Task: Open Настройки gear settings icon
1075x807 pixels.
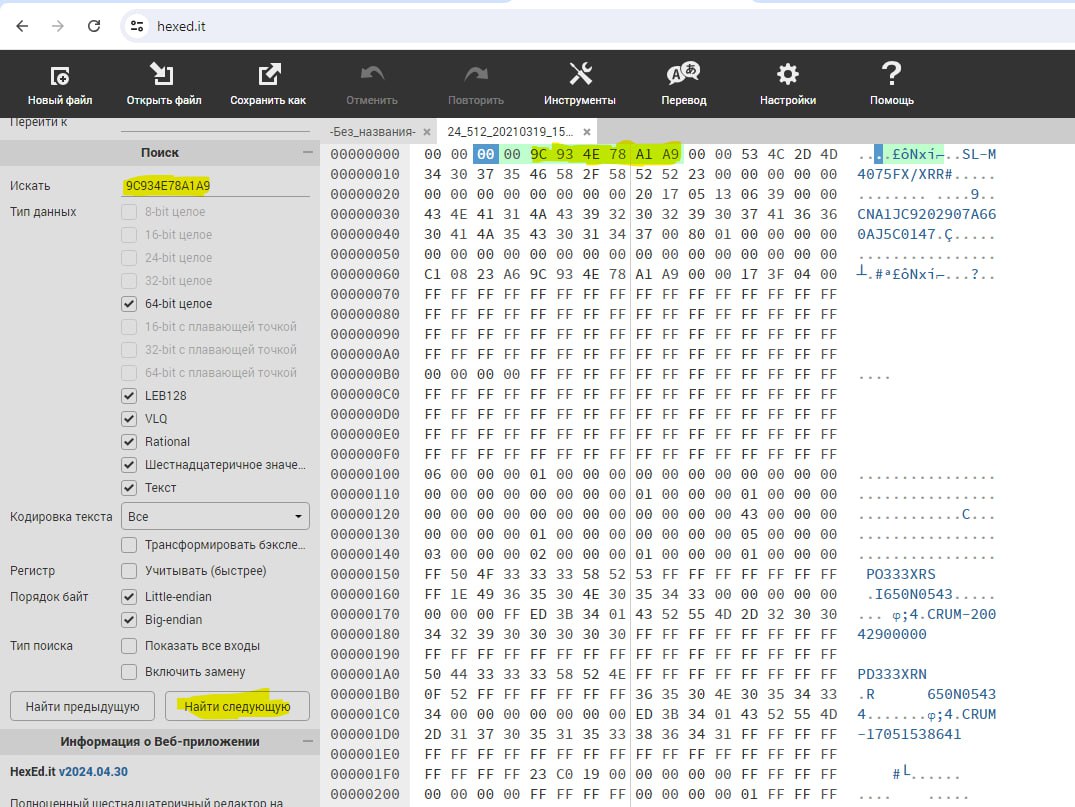Action: pos(788,76)
